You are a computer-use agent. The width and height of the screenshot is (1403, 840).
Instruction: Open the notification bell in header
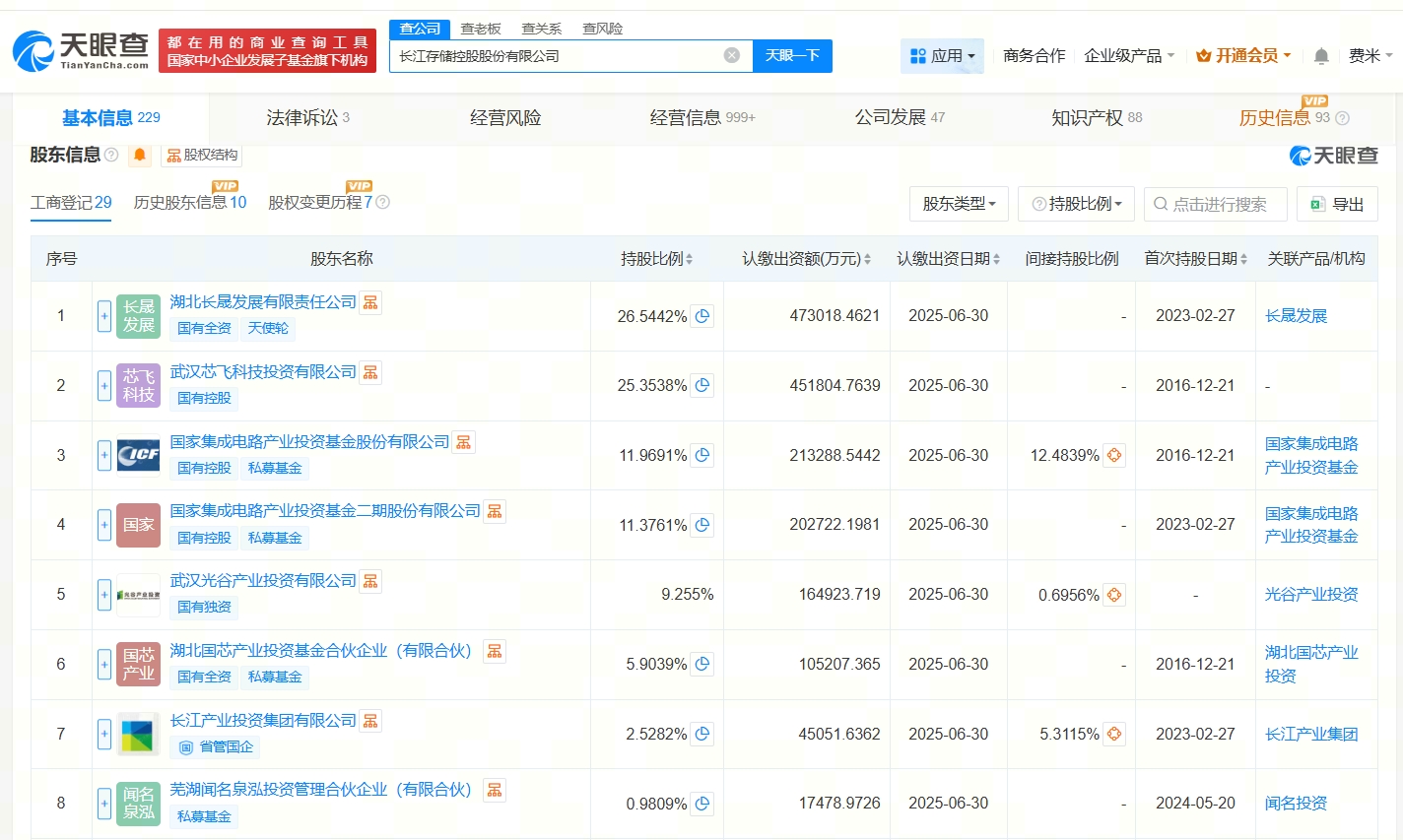pos(1321,56)
